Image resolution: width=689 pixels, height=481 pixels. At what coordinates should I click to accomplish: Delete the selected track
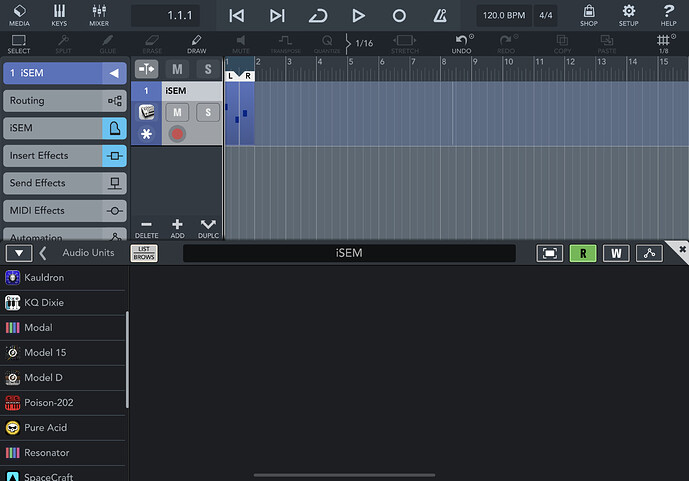(x=146, y=229)
